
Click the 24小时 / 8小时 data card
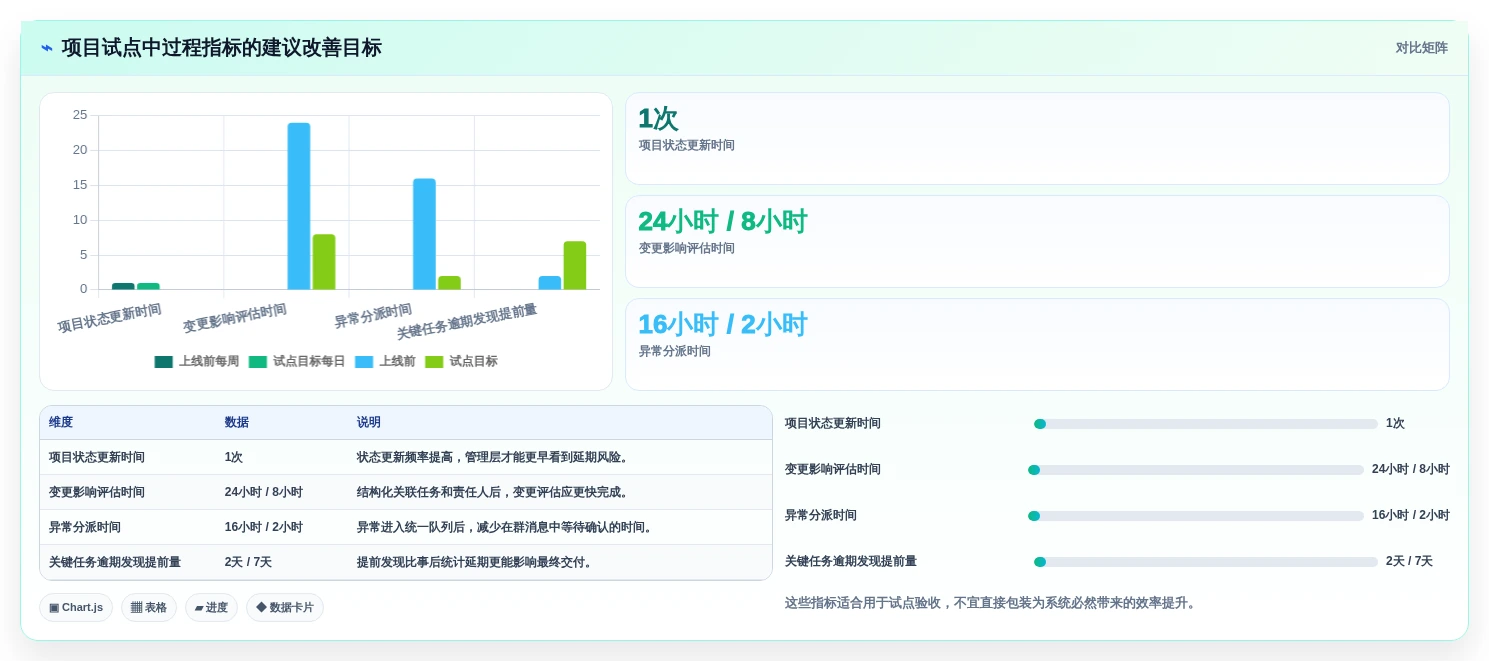[x=1037, y=242]
